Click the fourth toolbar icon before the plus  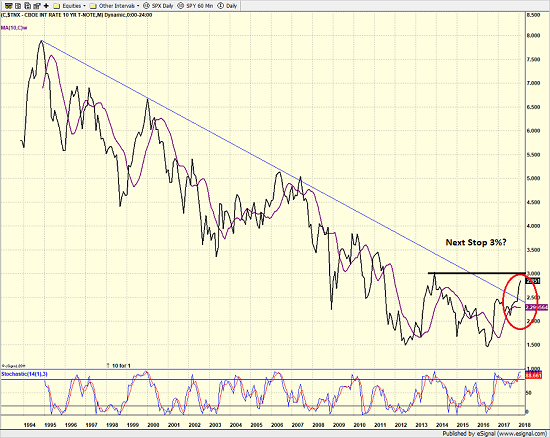coord(36,6)
